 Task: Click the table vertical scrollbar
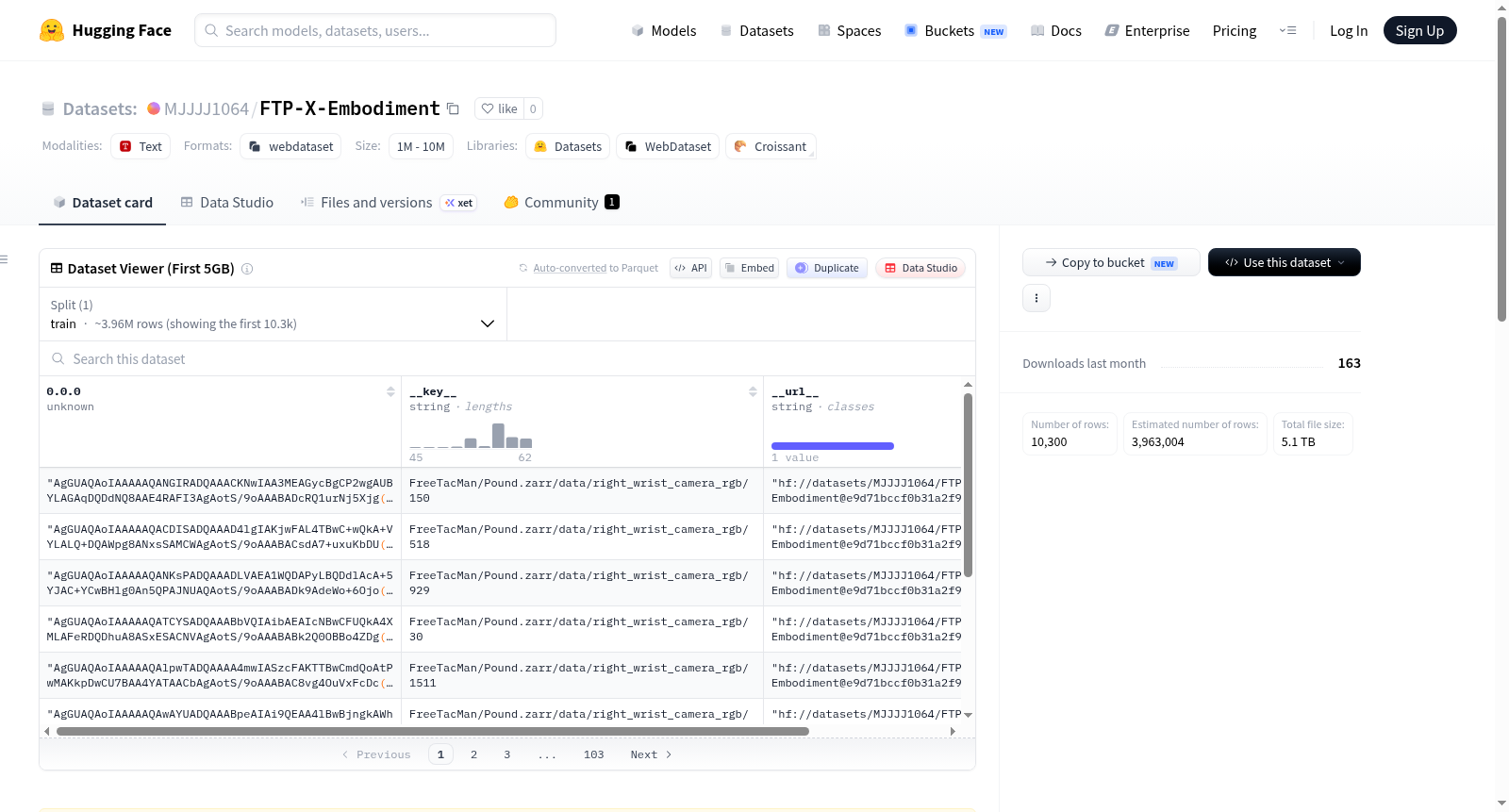pyautogui.click(x=968, y=485)
